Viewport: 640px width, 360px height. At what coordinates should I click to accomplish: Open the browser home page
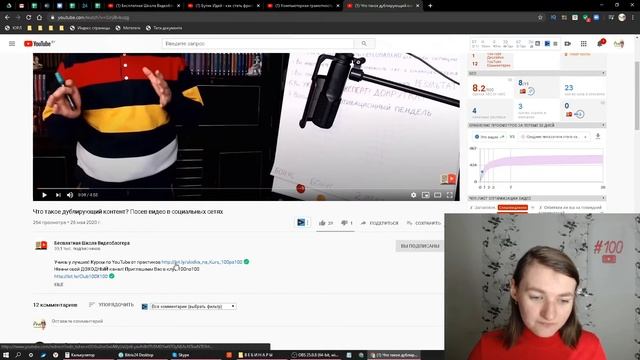[39, 18]
